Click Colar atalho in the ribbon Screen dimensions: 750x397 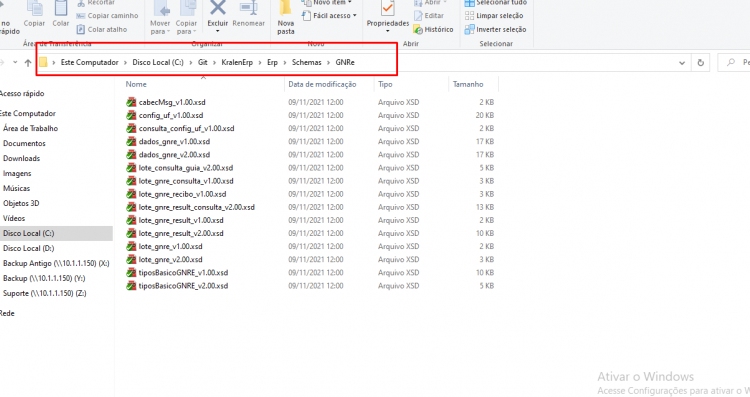(102, 29)
